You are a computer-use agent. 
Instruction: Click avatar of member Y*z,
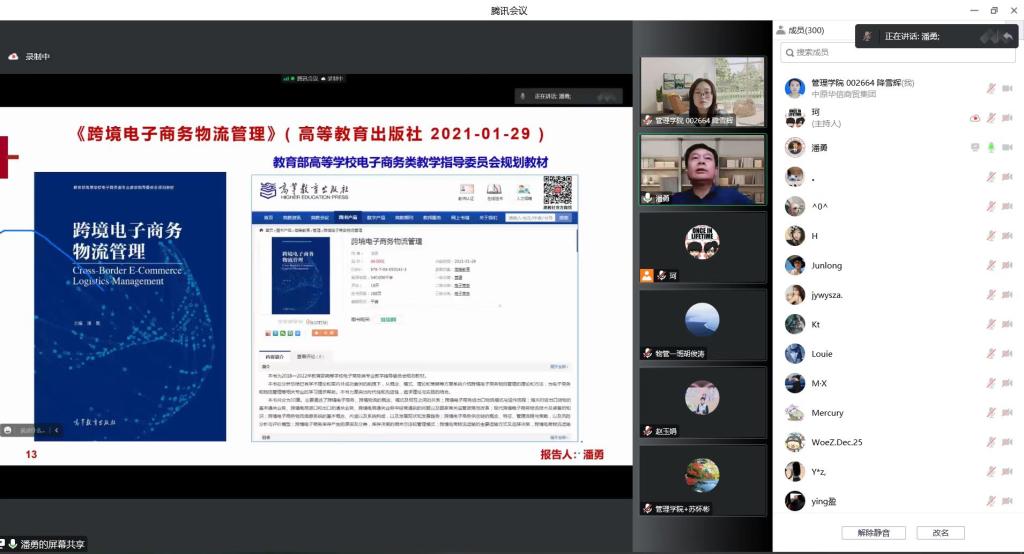click(795, 472)
